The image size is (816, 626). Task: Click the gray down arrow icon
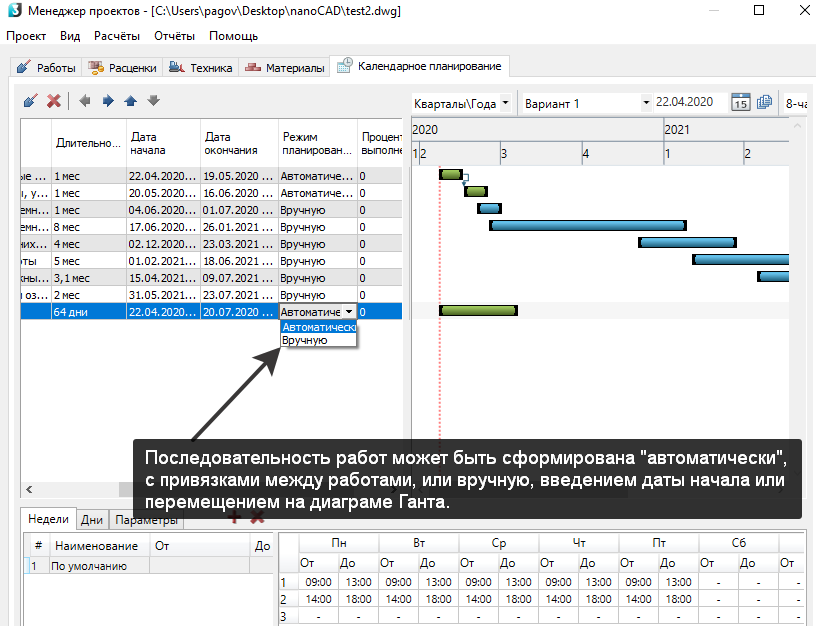tap(153, 100)
